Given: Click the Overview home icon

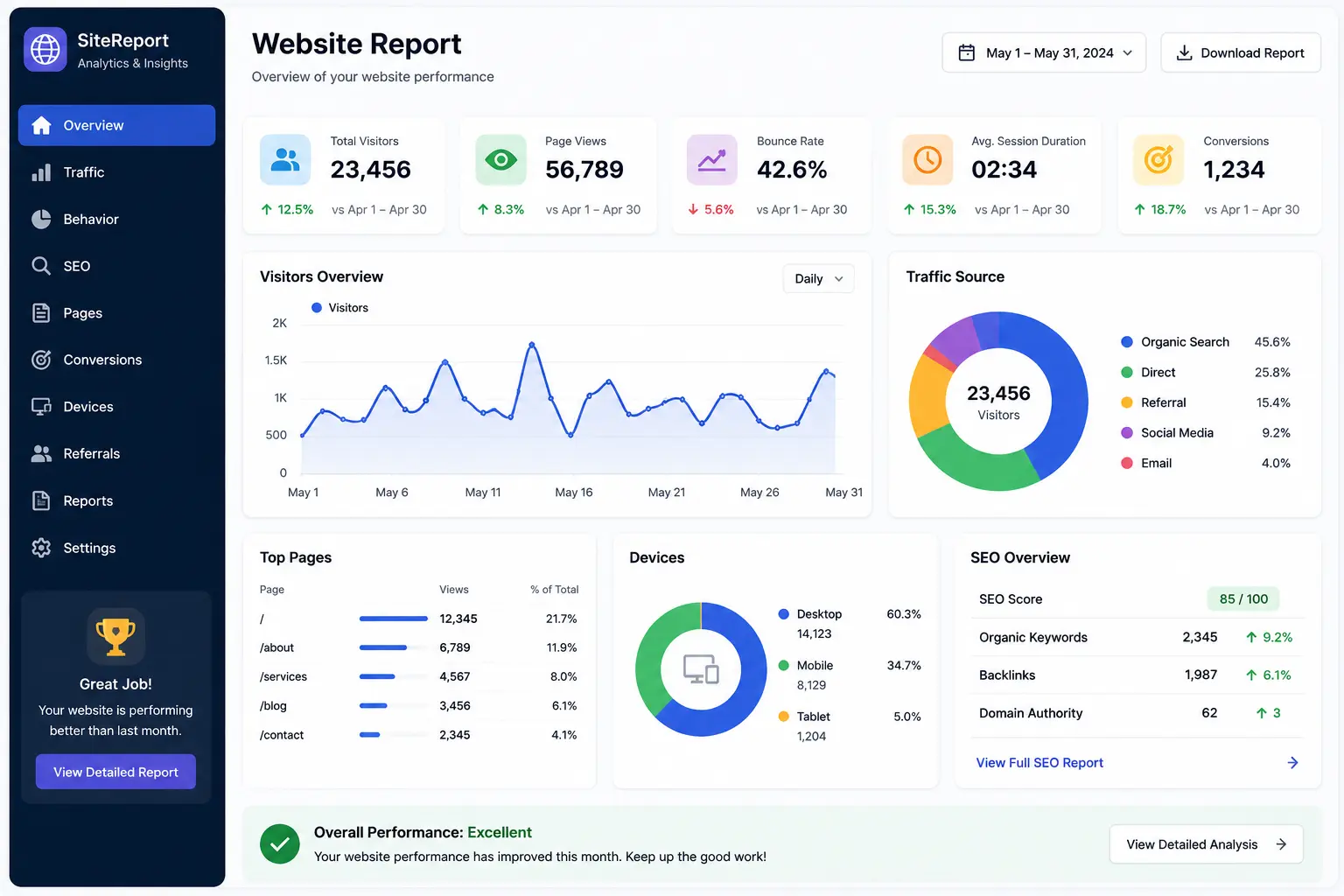Looking at the screenshot, I should pyautogui.click(x=41, y=125).
